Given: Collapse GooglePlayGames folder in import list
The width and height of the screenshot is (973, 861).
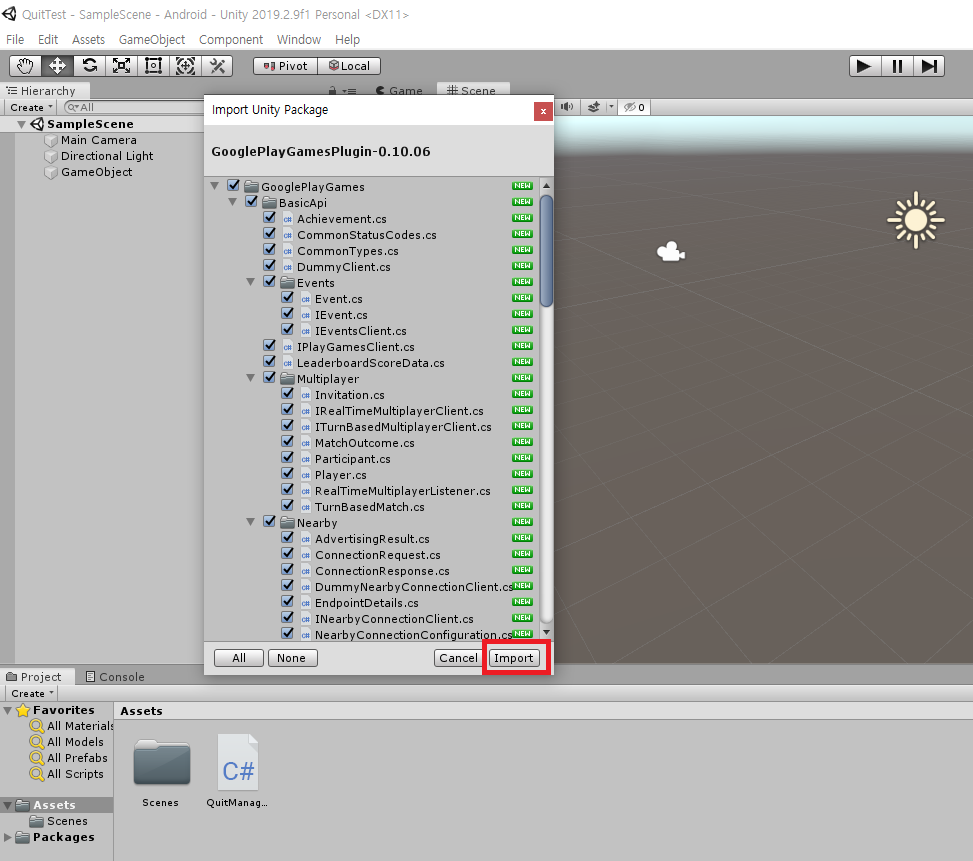Looking at the screenshot, I should click(215, 186).
